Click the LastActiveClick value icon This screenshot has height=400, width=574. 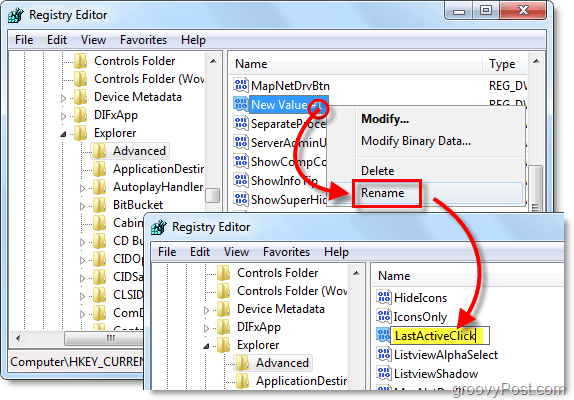point(384,335)
